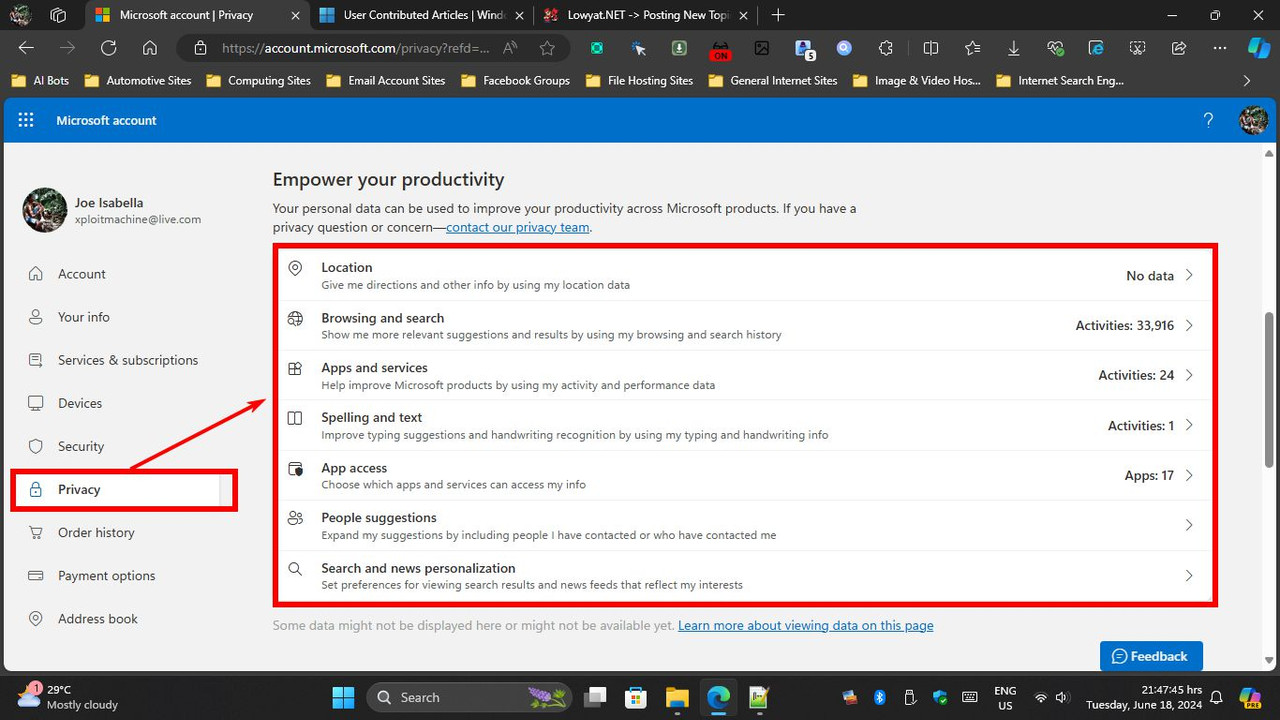Click the App access icon
The image size is (1280, 720).
coord(295,468)
